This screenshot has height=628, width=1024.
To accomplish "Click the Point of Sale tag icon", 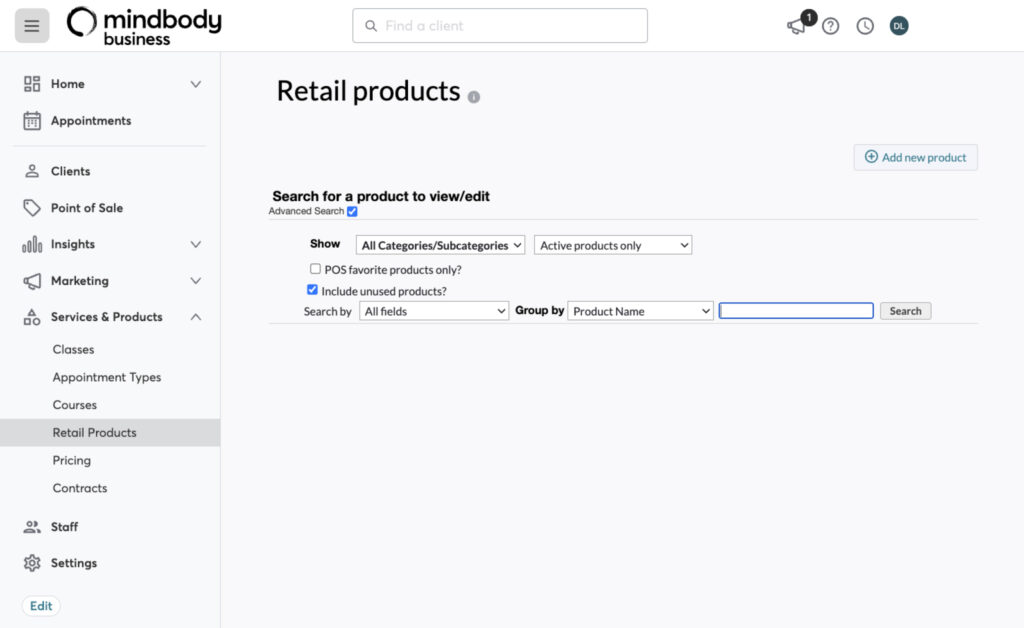I will pos(32,208).
